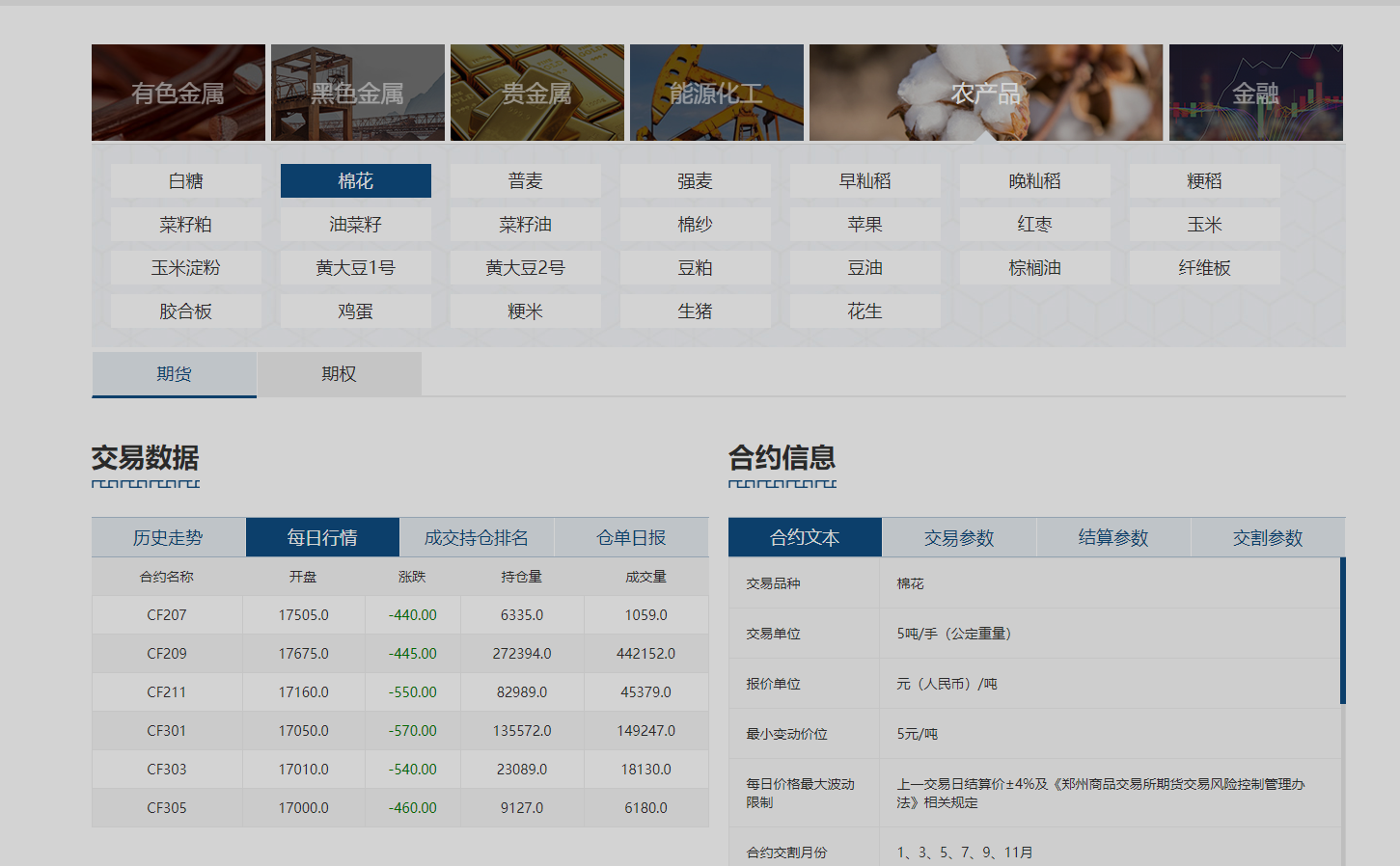The width and height of the screenshot is (1400, 866).
Task: Choose the 能源化工 oil pump tile
Action: pos(716,93)
